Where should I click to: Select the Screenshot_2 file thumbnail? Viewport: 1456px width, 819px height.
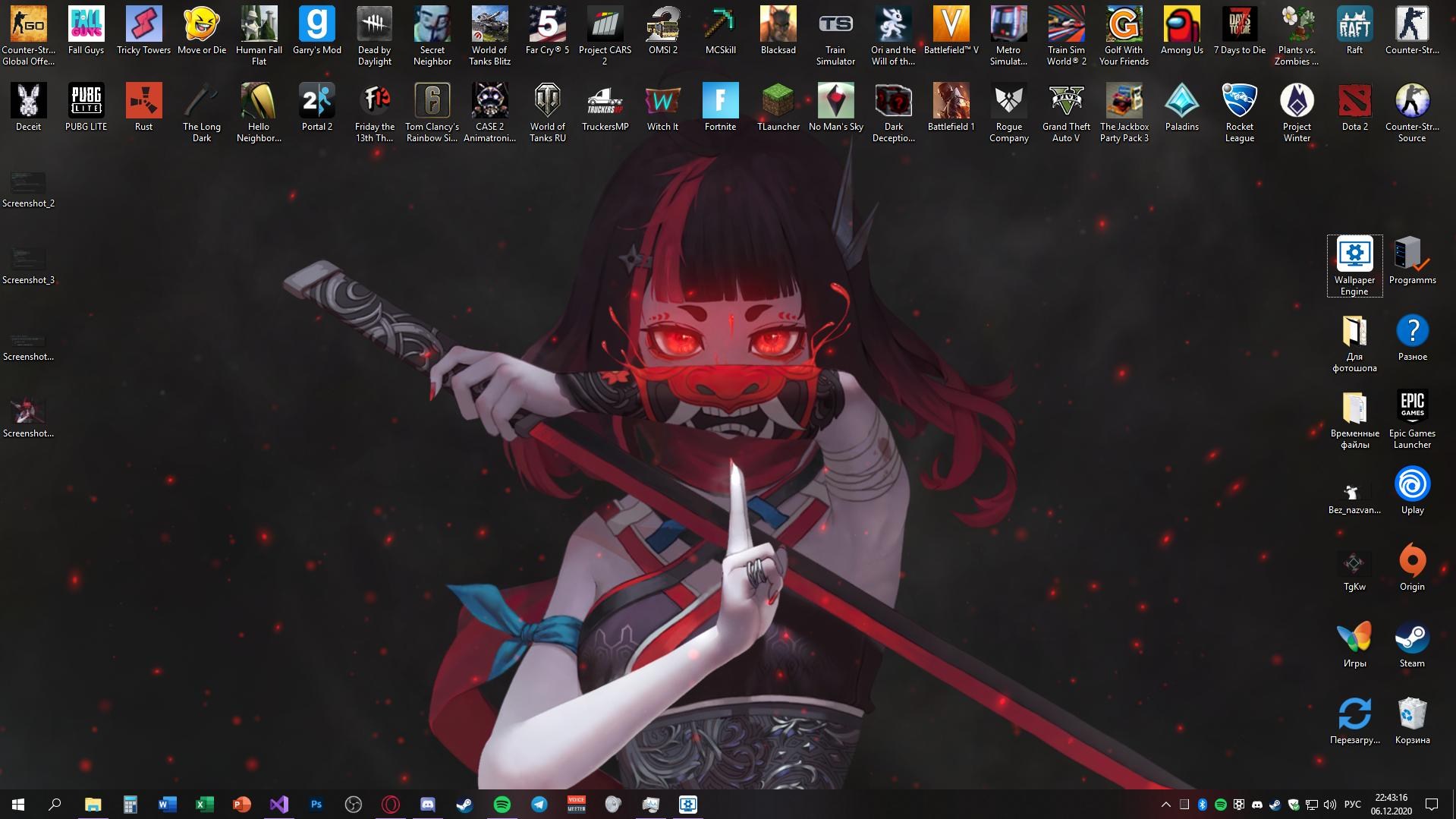click(28, 190)
